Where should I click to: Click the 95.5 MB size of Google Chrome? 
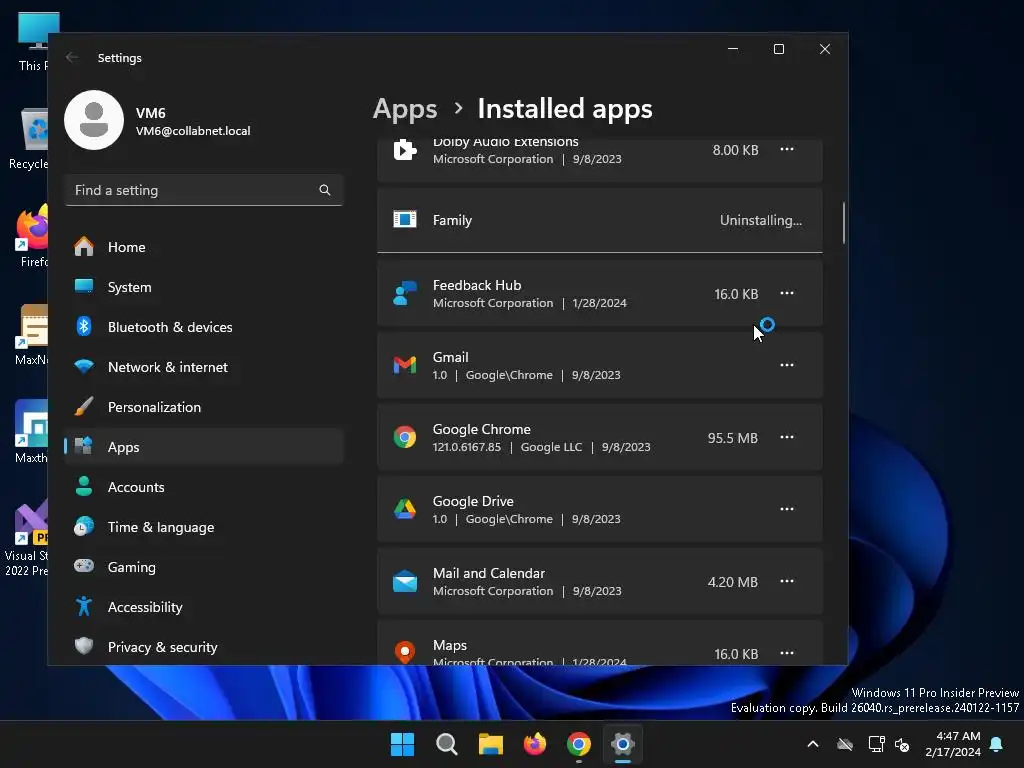point(733,438)
